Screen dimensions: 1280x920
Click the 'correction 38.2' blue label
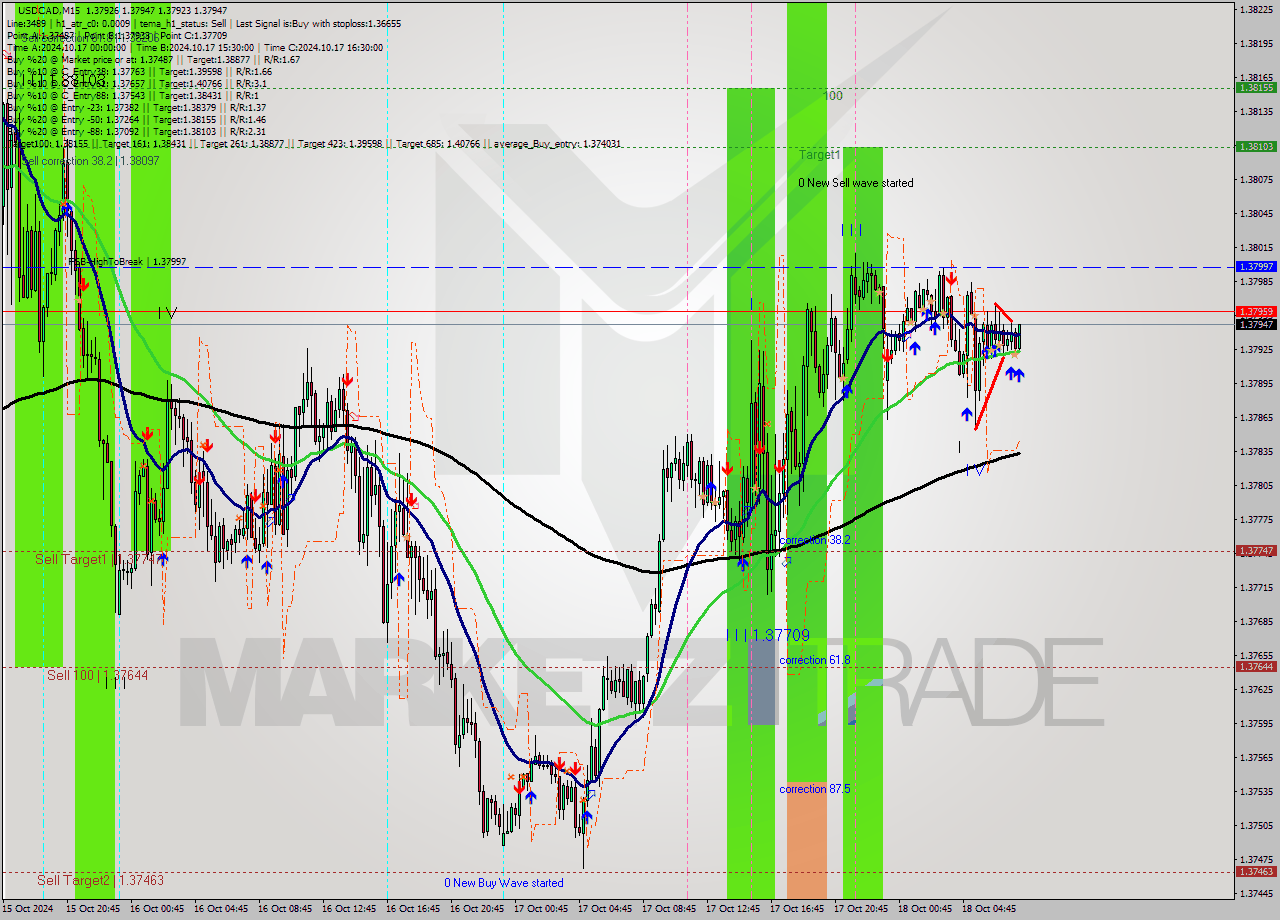(815, 540)
